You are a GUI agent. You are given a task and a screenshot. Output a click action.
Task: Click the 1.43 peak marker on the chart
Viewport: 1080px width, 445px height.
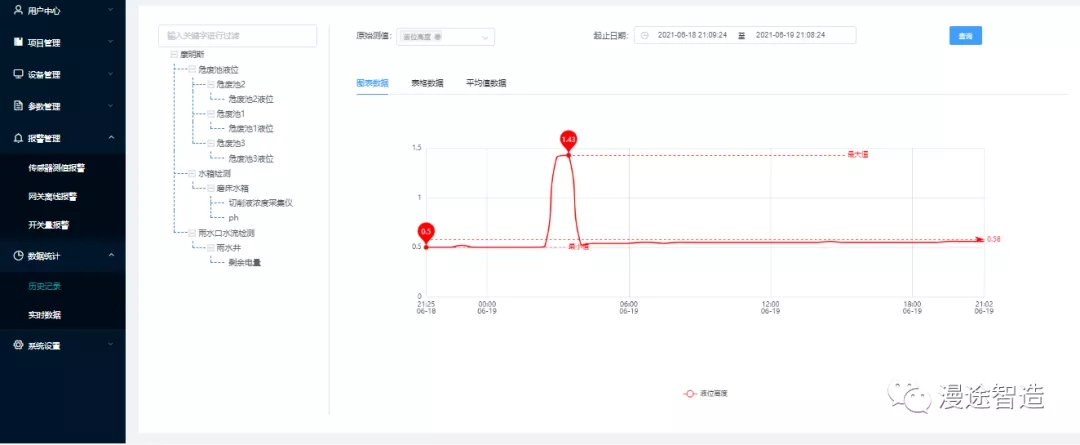coord(568,139)
